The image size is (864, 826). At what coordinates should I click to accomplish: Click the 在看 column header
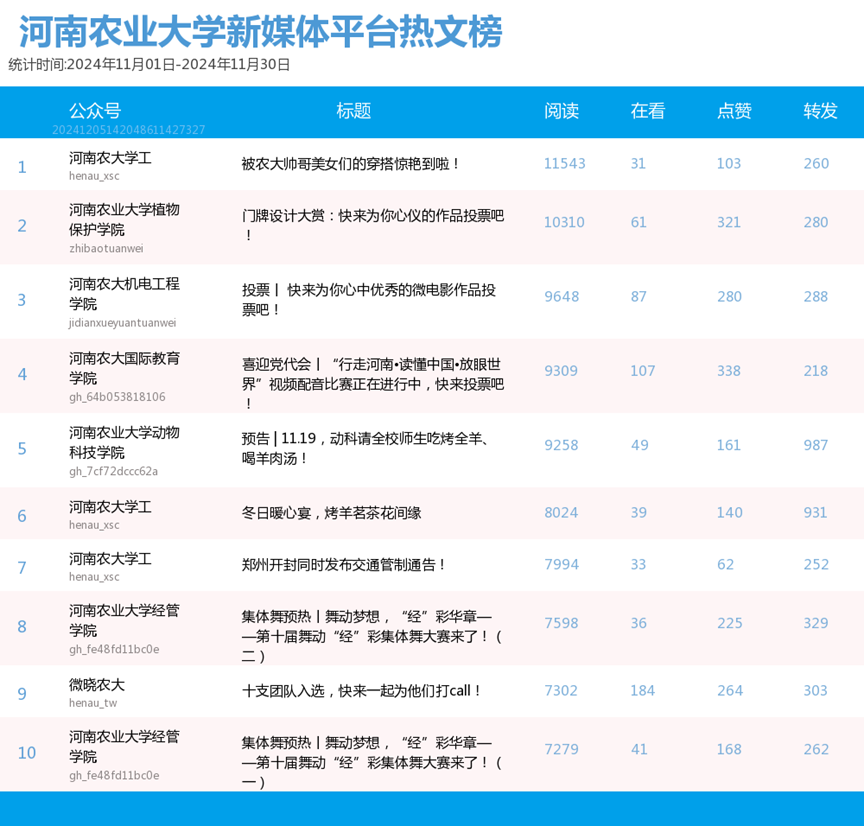pos(648,111)
